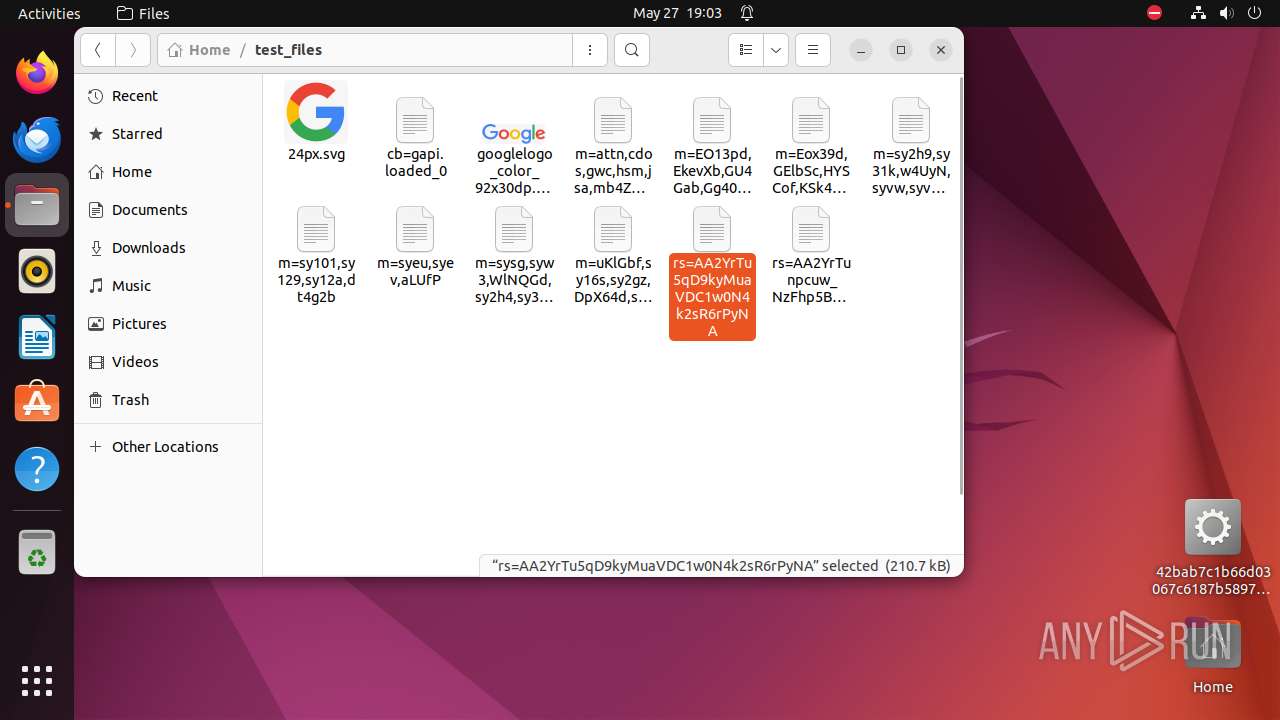
Task: Open Videos in the sidebar
Action: (168, 362)
